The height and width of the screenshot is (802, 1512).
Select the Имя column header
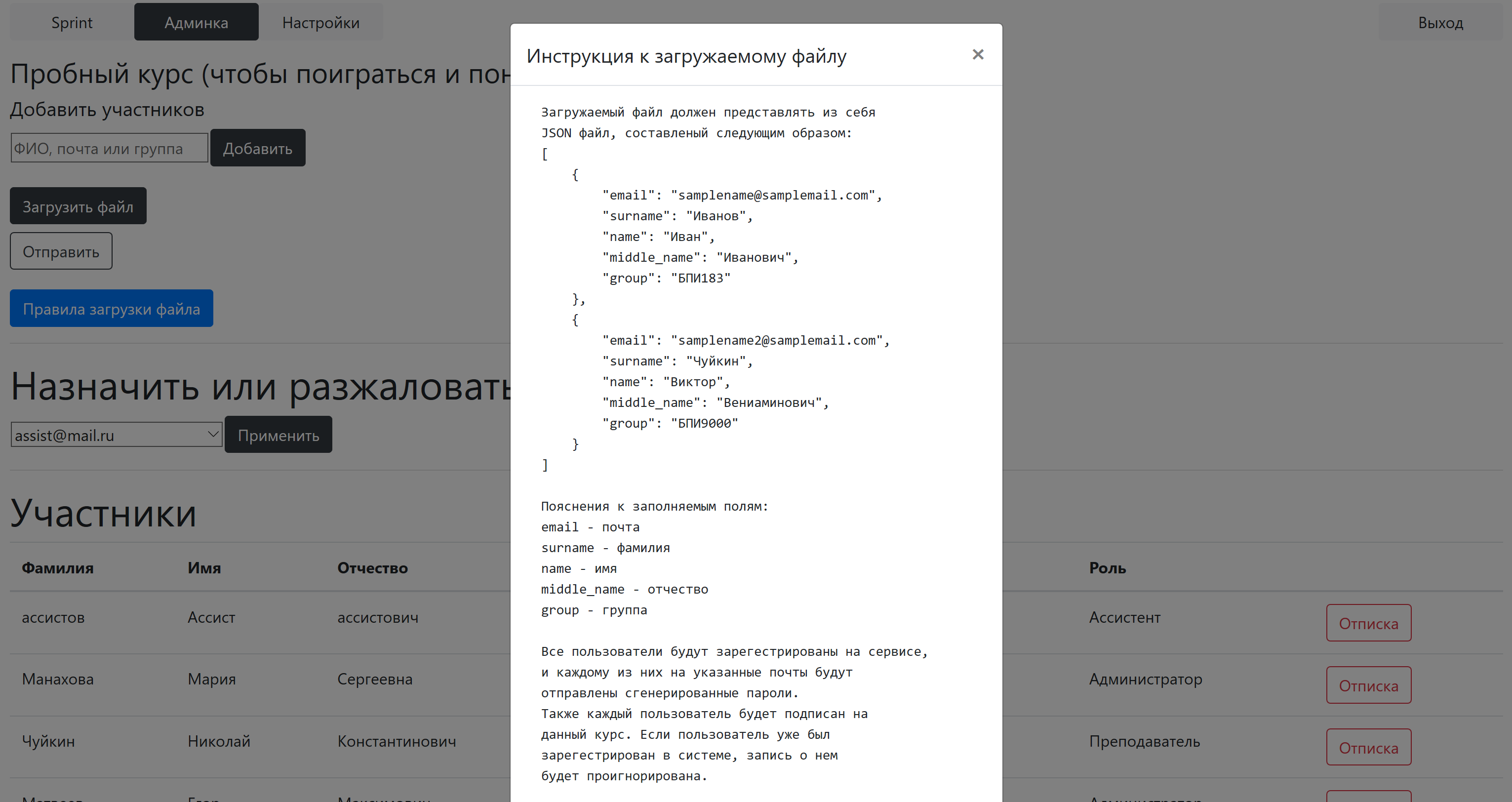(203, 568)
